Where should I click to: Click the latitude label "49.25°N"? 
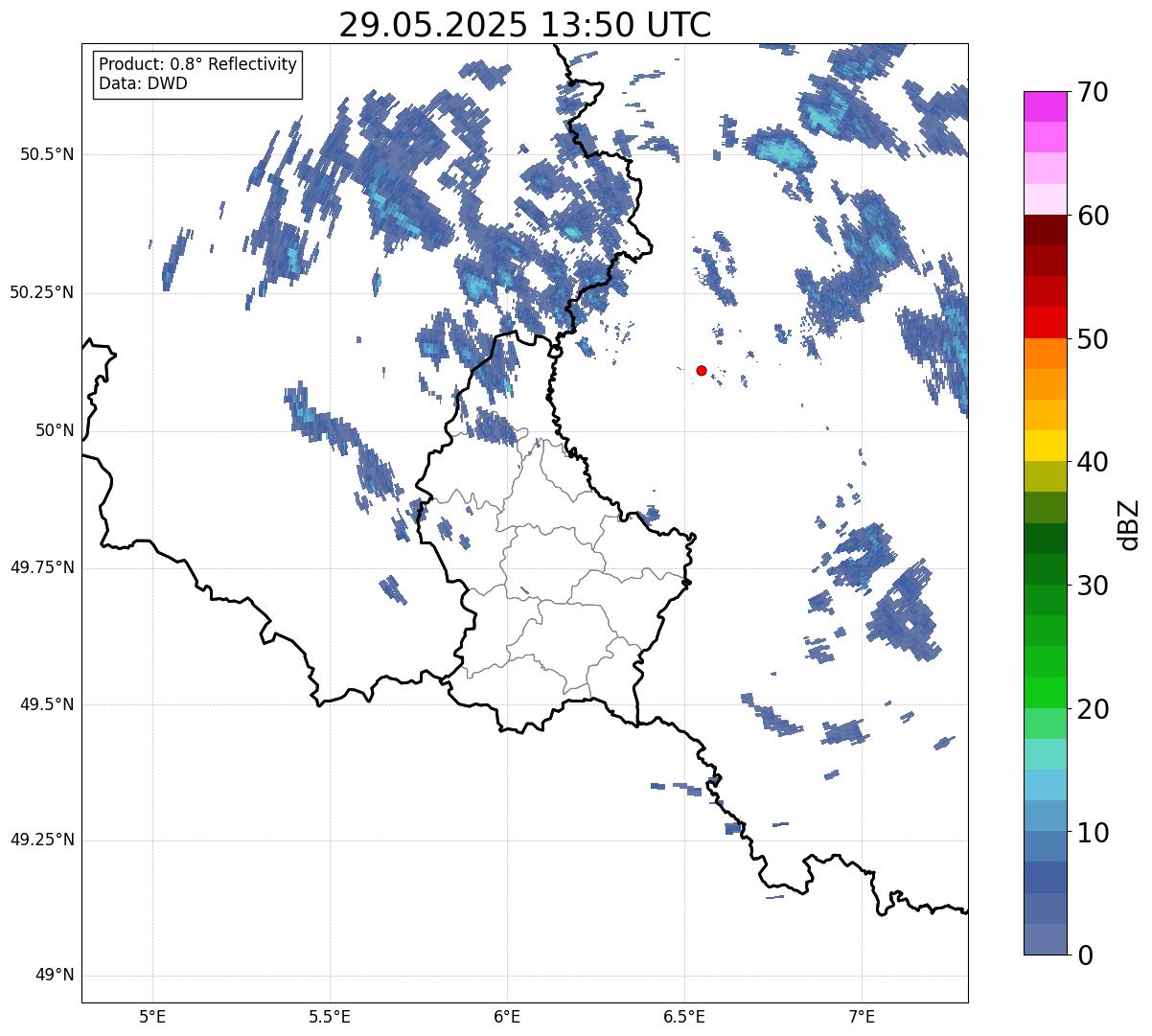tap(41, 840)
